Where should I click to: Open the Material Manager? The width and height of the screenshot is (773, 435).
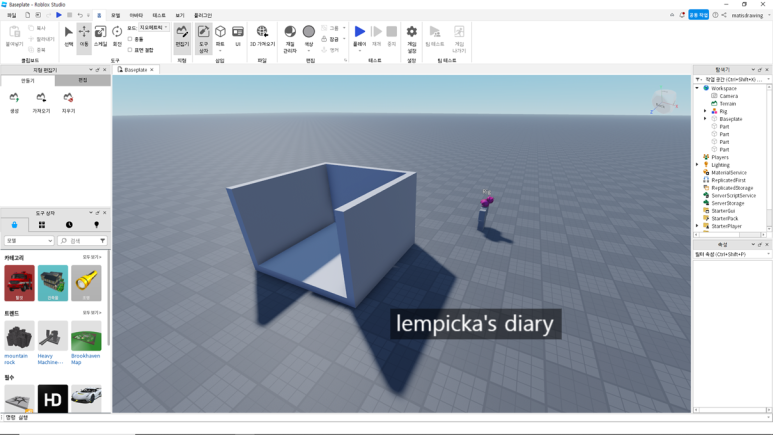(x=290, y=38)
